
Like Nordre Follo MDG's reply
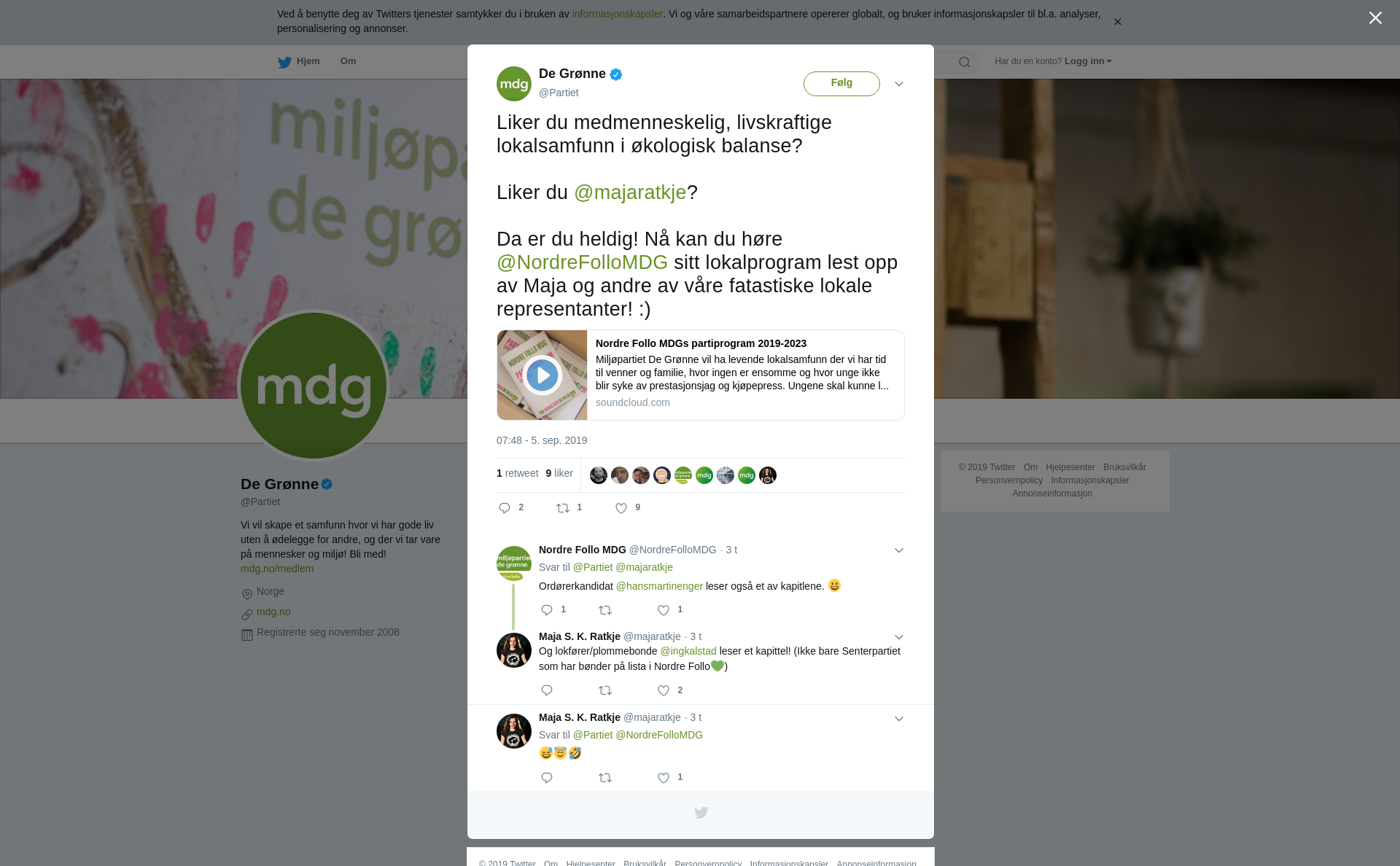(664, 610)
